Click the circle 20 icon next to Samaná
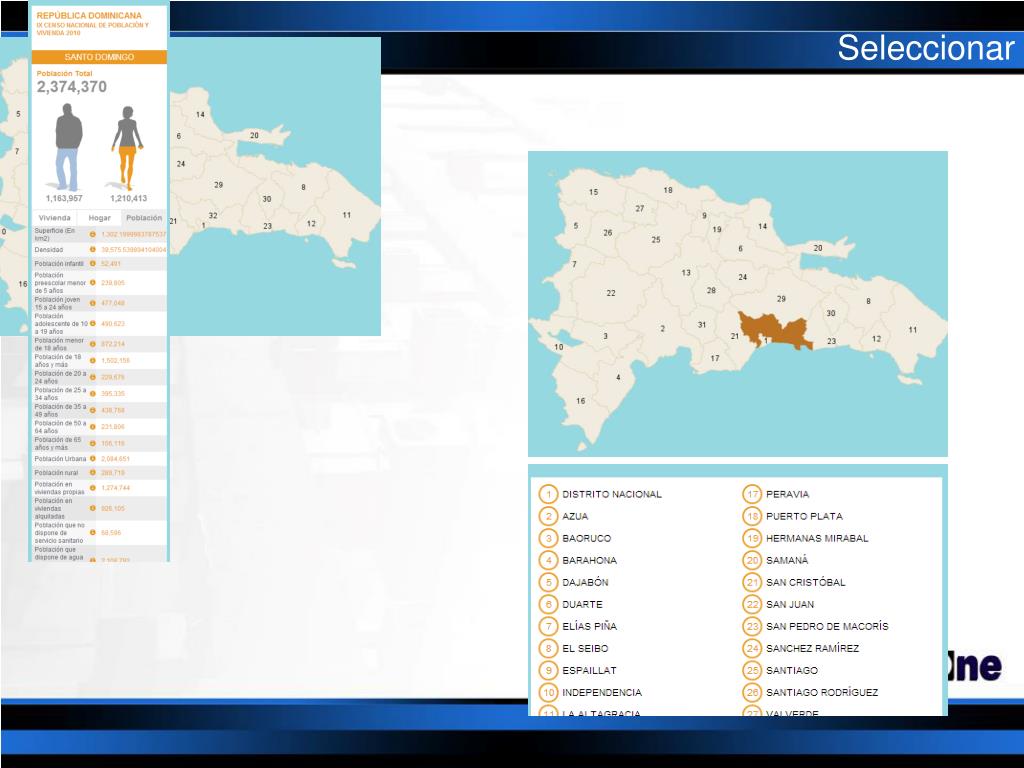 point(752,560)
